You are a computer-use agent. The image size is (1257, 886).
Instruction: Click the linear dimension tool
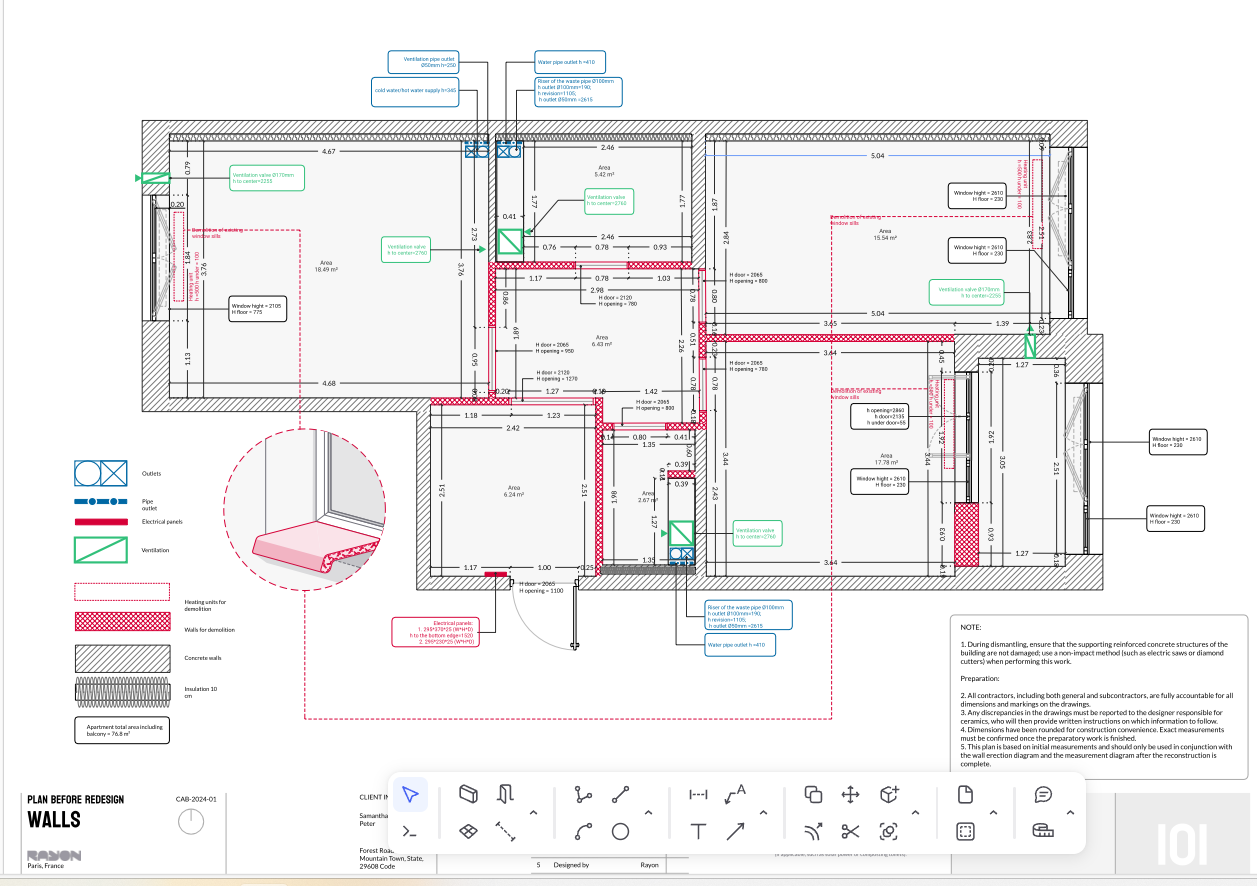[x=698, y=795]
